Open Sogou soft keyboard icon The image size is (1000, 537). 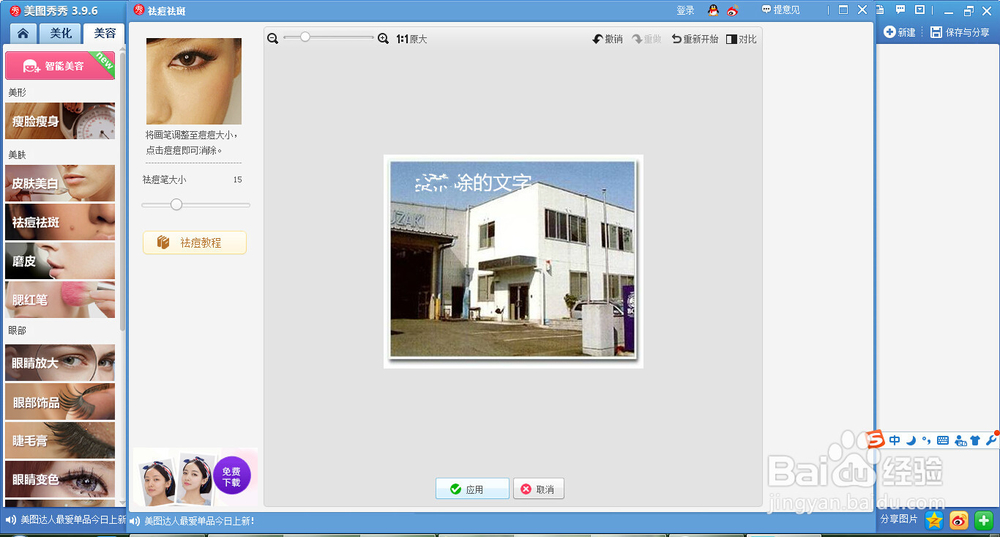point(943,441)
